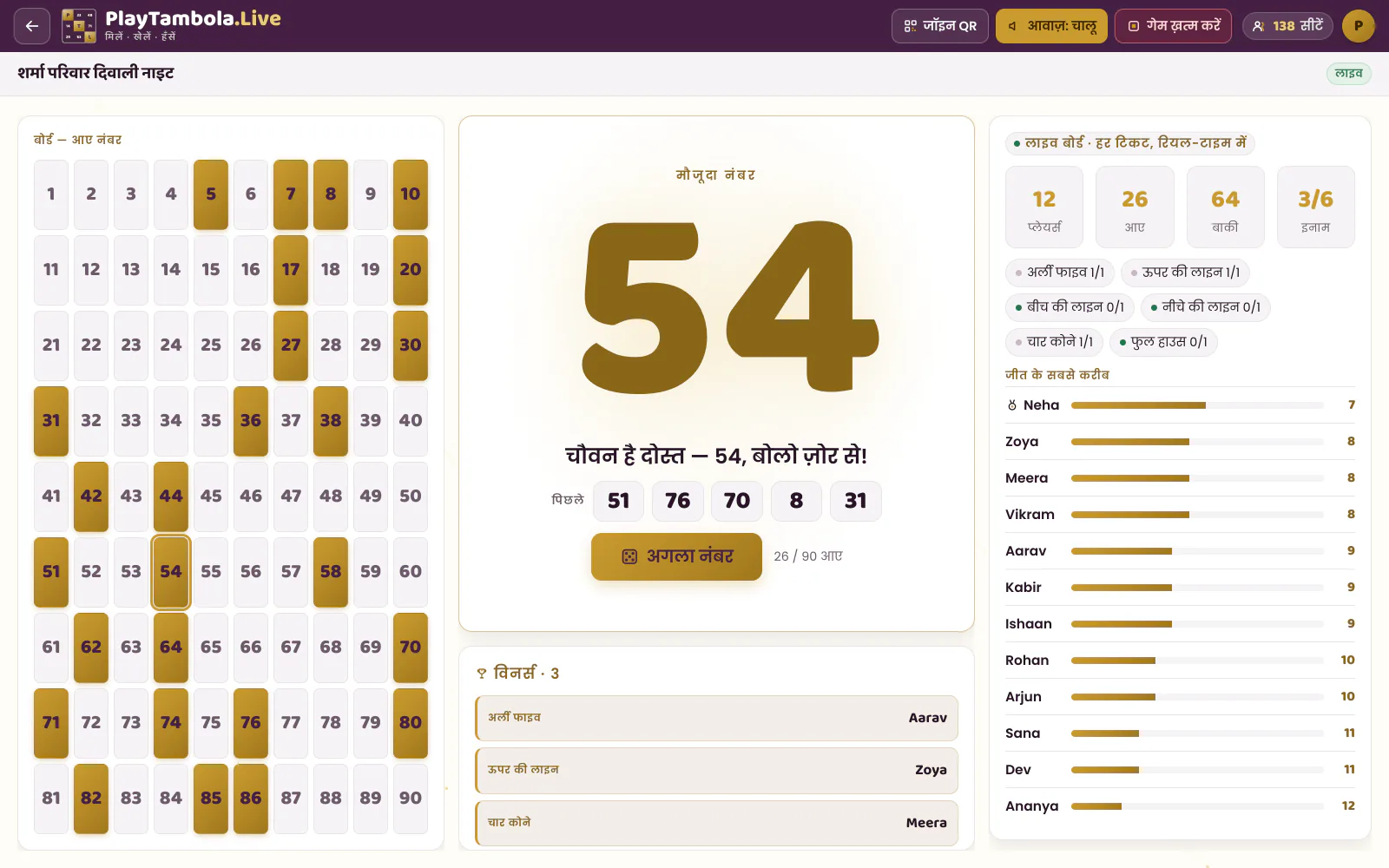Select previous number chip 70

coord(736,501)
